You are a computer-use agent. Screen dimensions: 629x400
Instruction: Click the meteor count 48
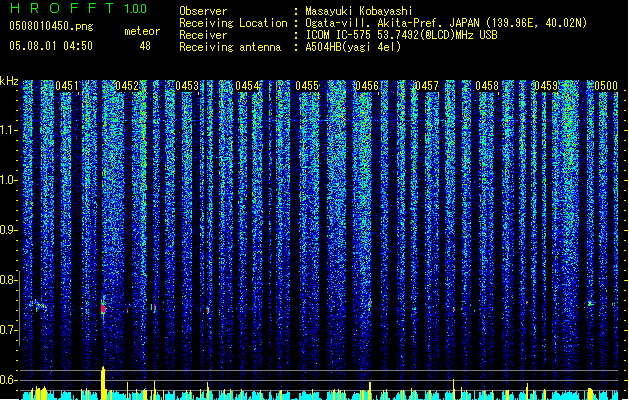pyautogui.click(x=145, y=46)
